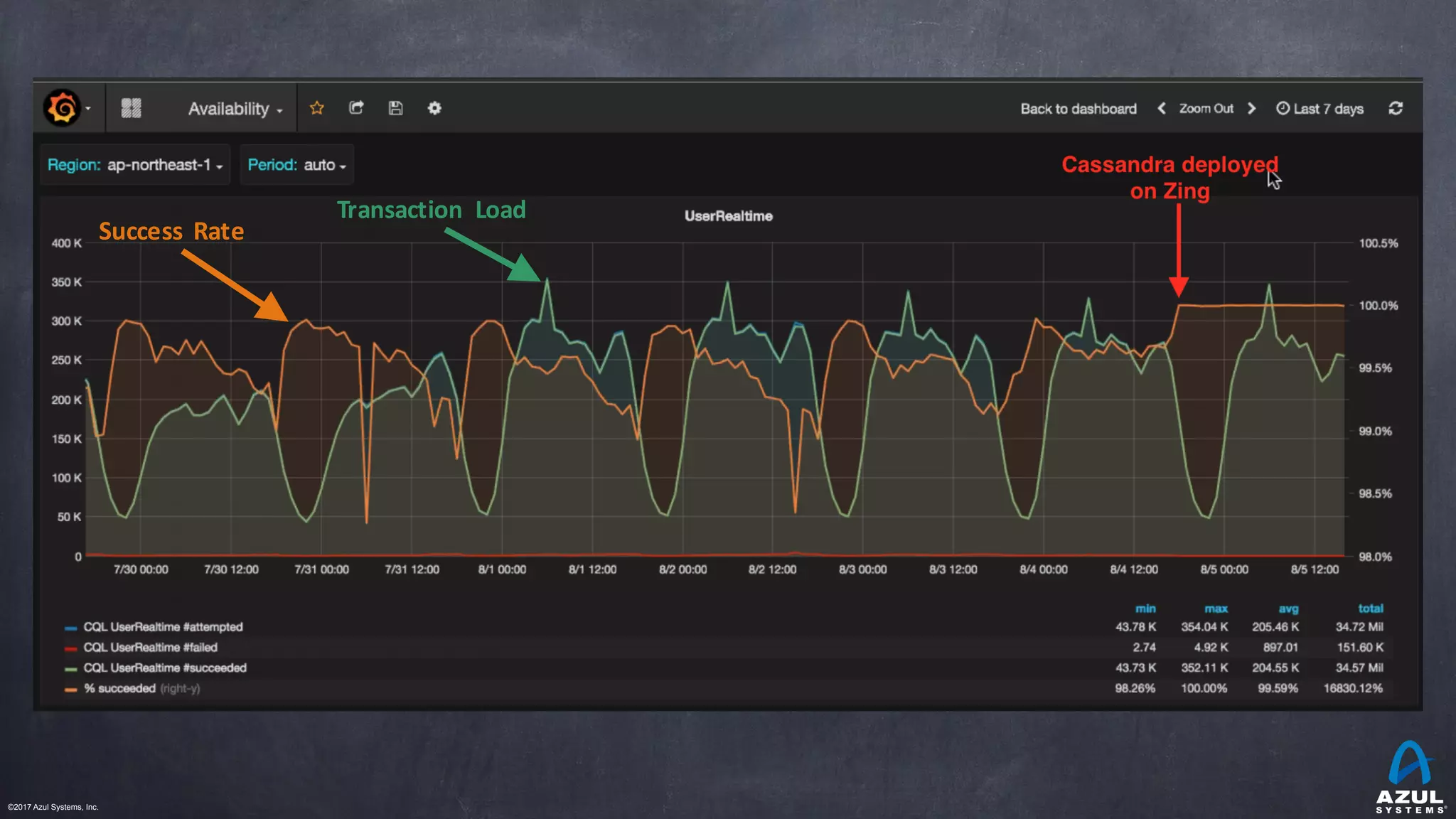Expand the Availability dashboard dropdown
Image resolution: width=1456 pixels, height=819 pixels.
pos(235,109)
